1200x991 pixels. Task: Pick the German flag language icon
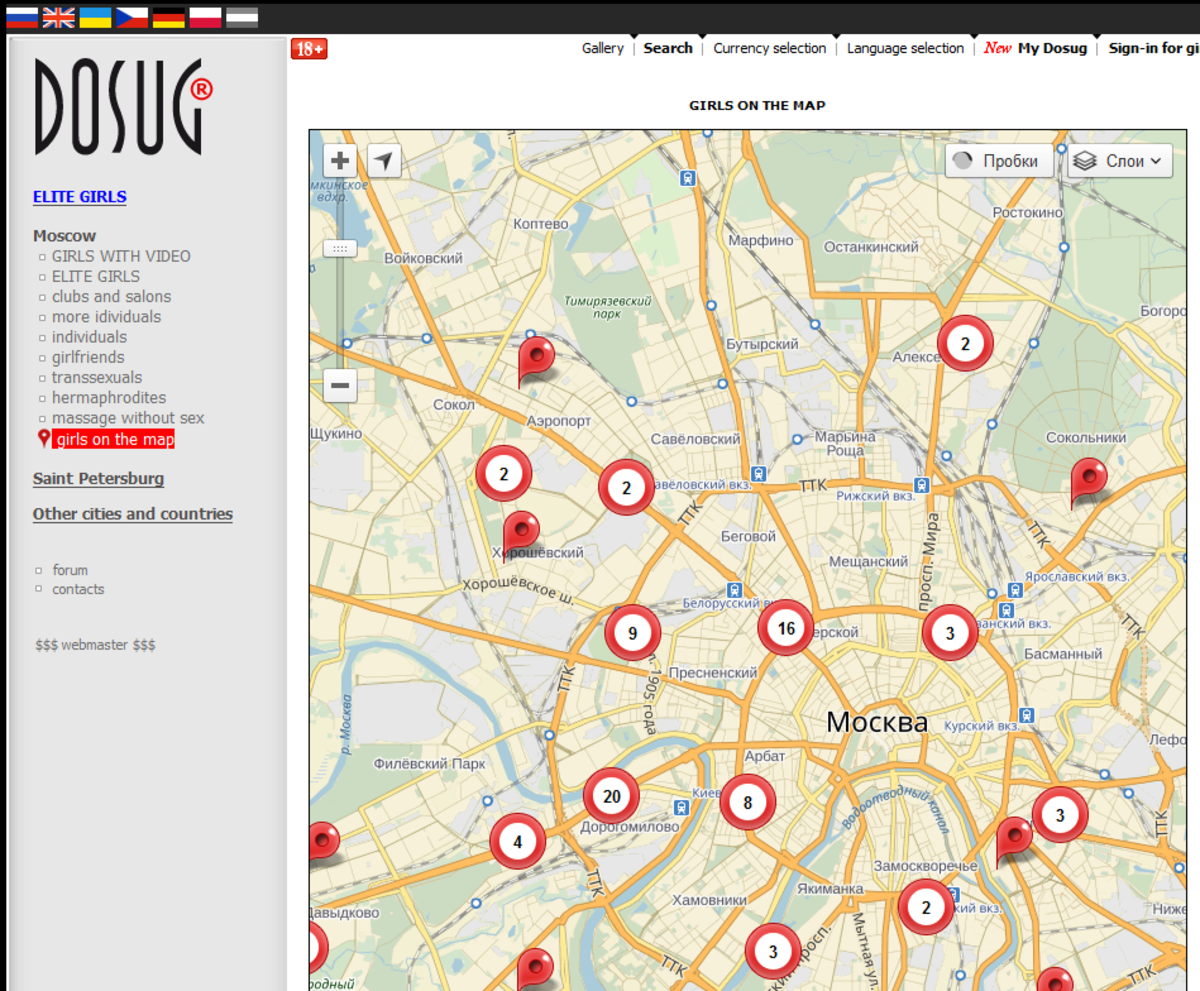click(x=169, y=17)
